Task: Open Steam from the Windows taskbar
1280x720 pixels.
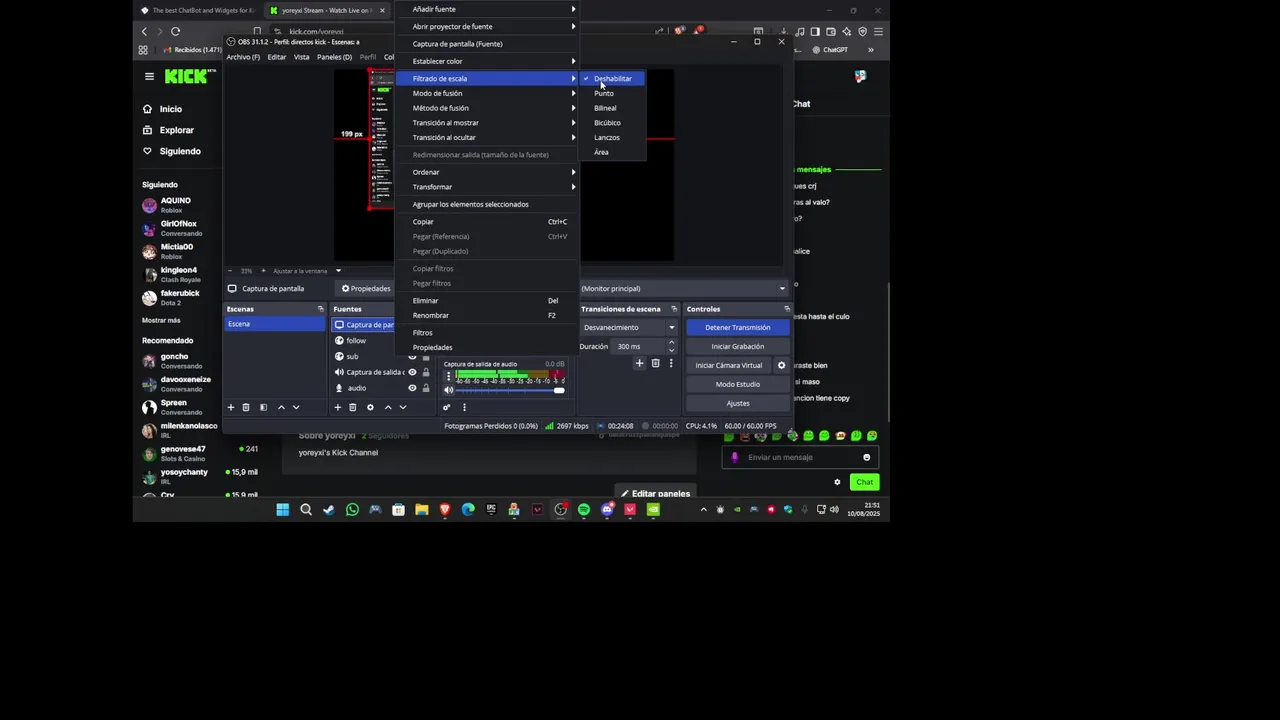Action: coord(329,509)
